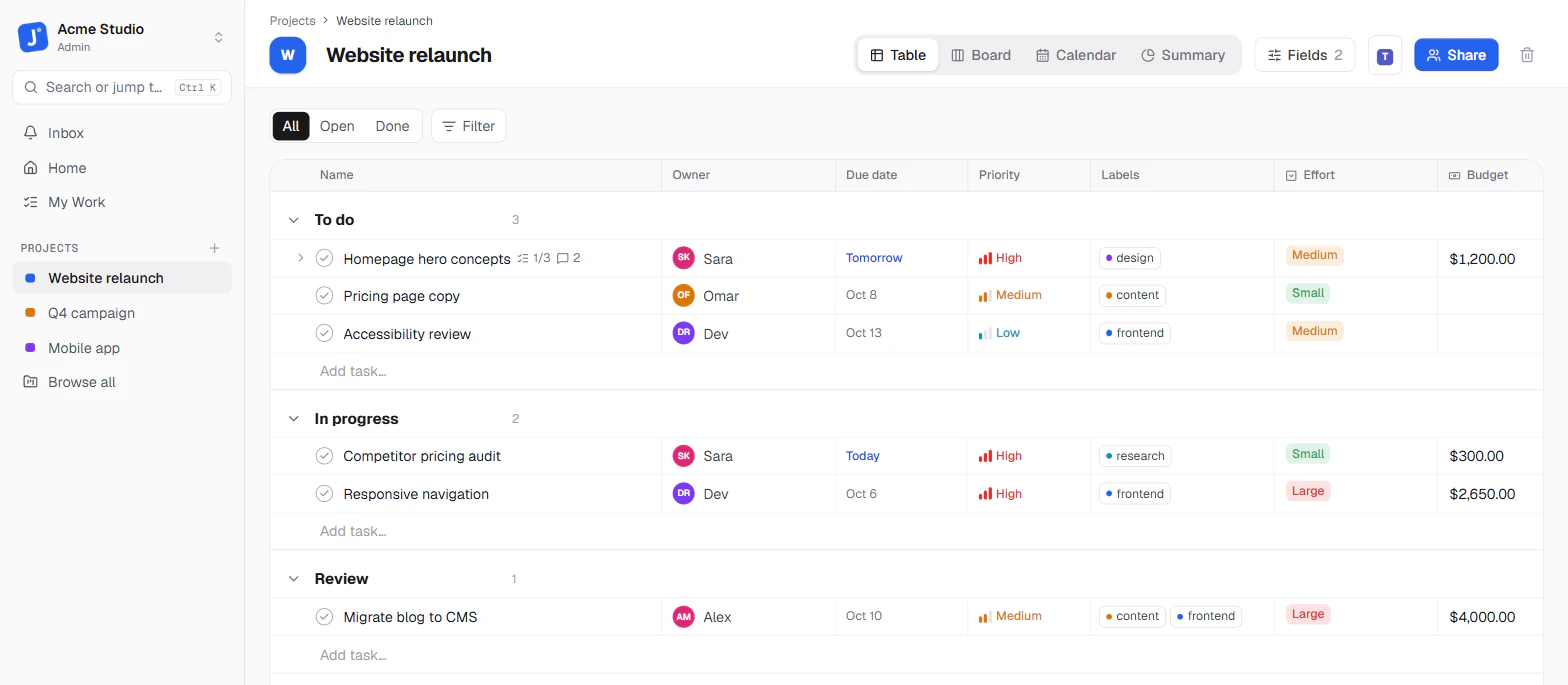Open comments icon on Homepage hero concepts
The height and width of the screenshot is (685, 1568).
click(569, 258)
